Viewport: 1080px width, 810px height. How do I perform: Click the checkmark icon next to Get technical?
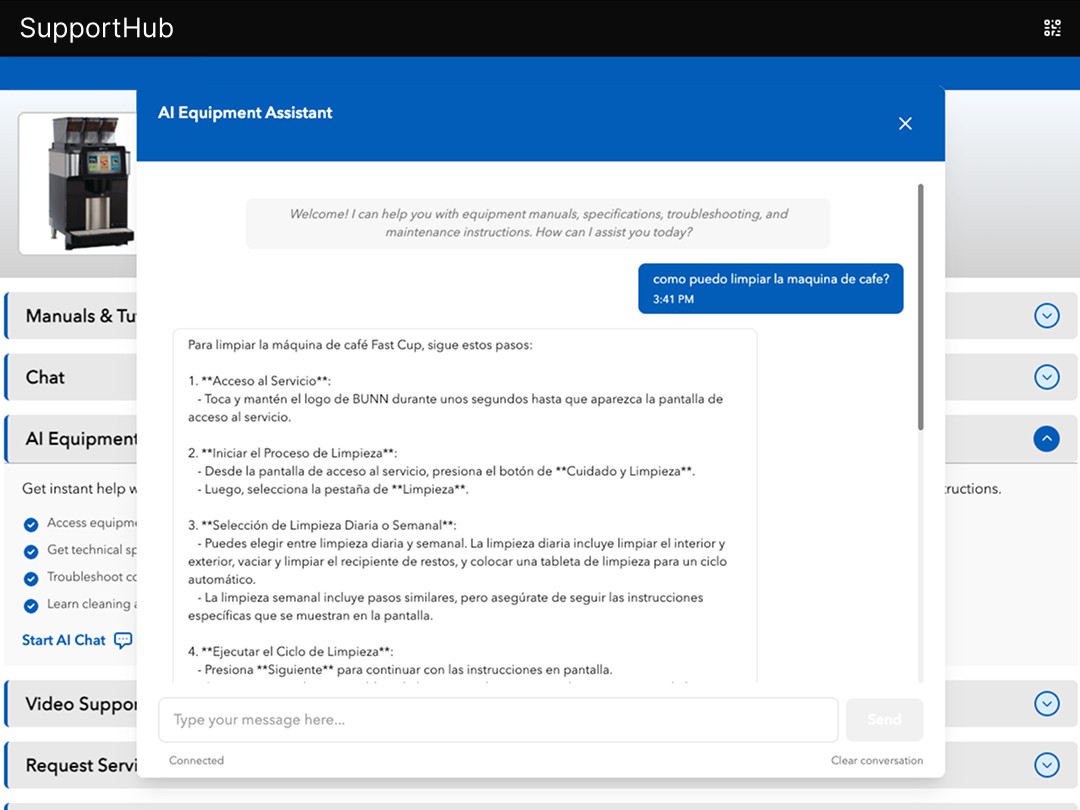tap(31, 552)
